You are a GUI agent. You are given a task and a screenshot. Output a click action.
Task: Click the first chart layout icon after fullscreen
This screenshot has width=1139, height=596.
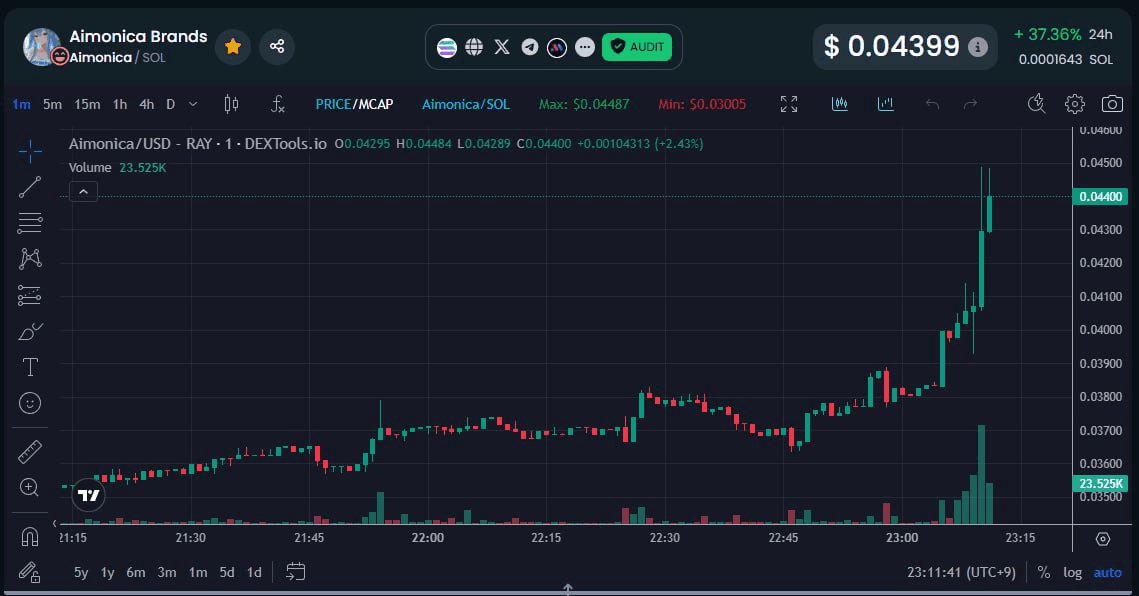[840, 104]
